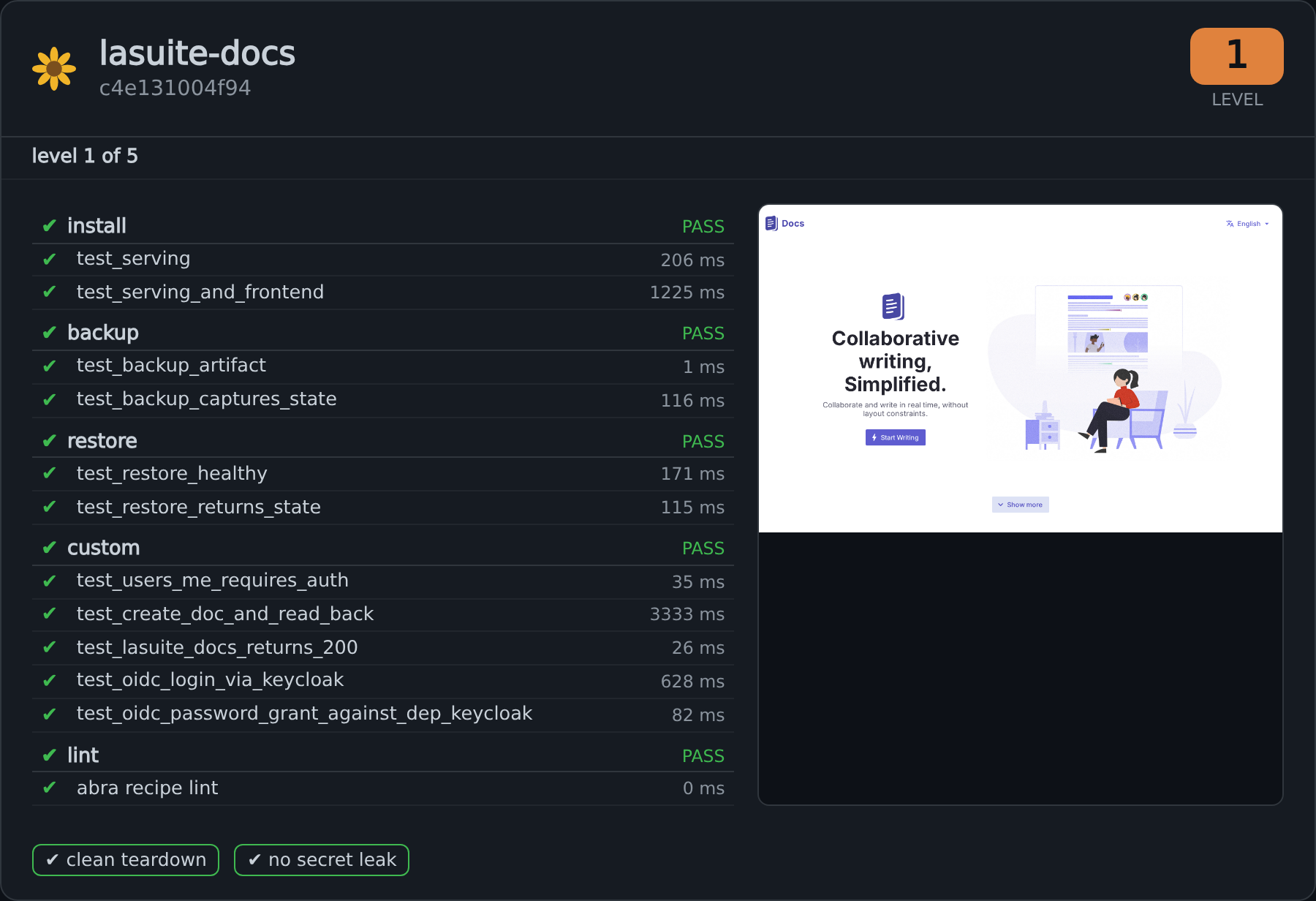Click the sunflower logo icon
The width and height of the screenshot is (1316, 901).
pos(54,69)
